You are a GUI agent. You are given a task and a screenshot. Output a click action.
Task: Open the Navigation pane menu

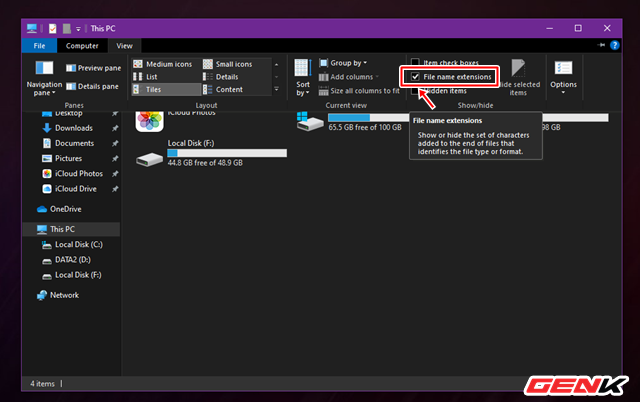44,78
